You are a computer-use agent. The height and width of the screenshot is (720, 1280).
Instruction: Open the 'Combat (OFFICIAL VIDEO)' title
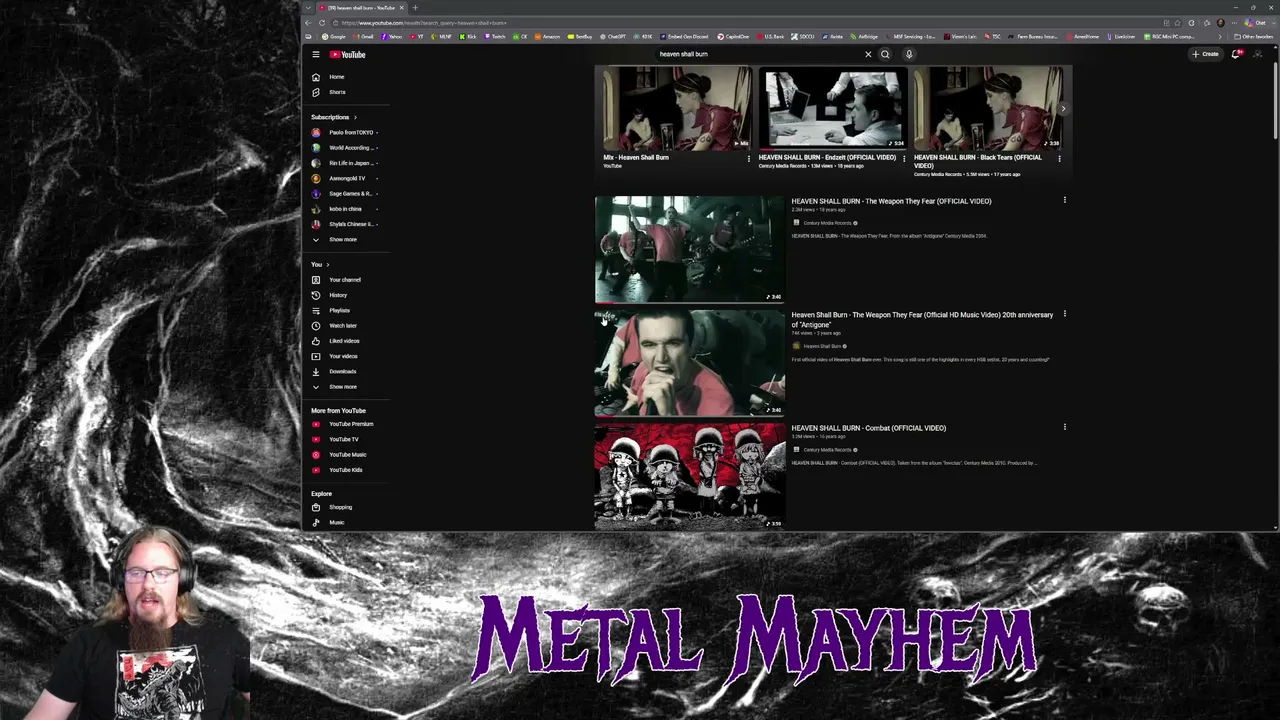tap(868, 428)
